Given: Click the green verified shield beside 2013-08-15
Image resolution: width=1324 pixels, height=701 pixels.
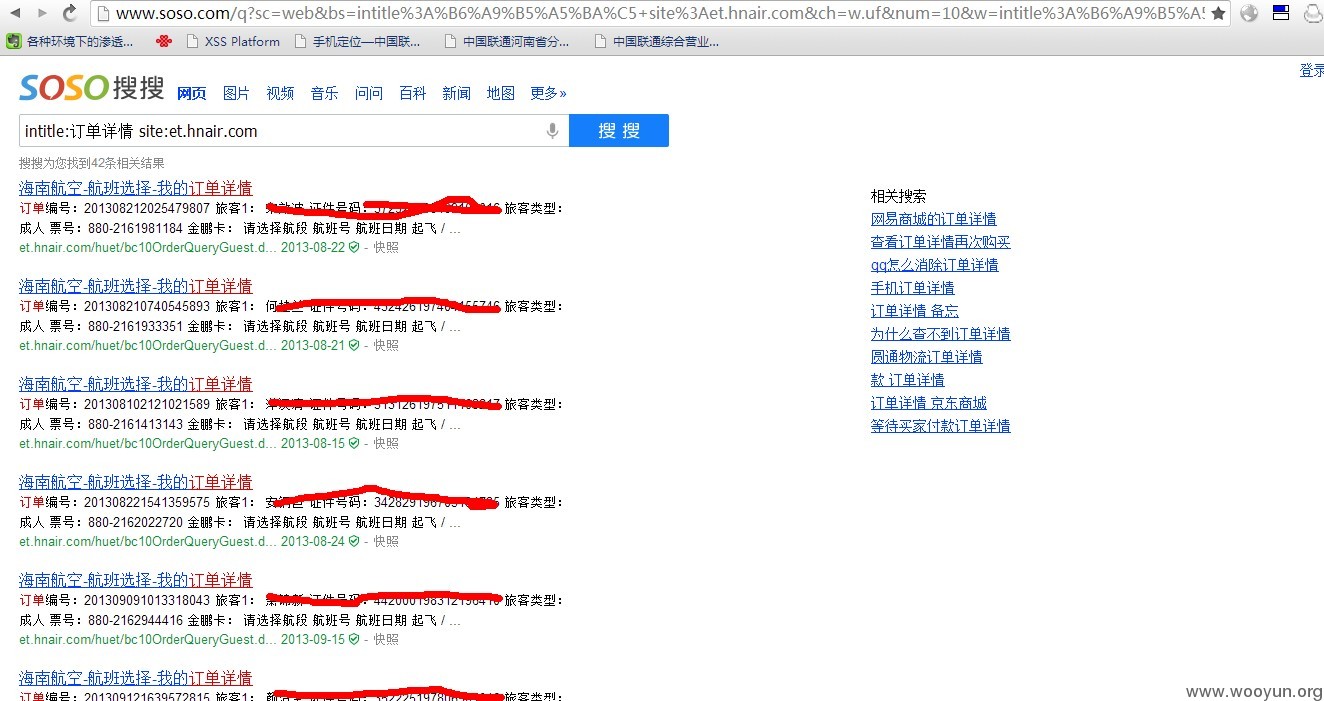Looking at the screenshot, I should tap(353, 443).
